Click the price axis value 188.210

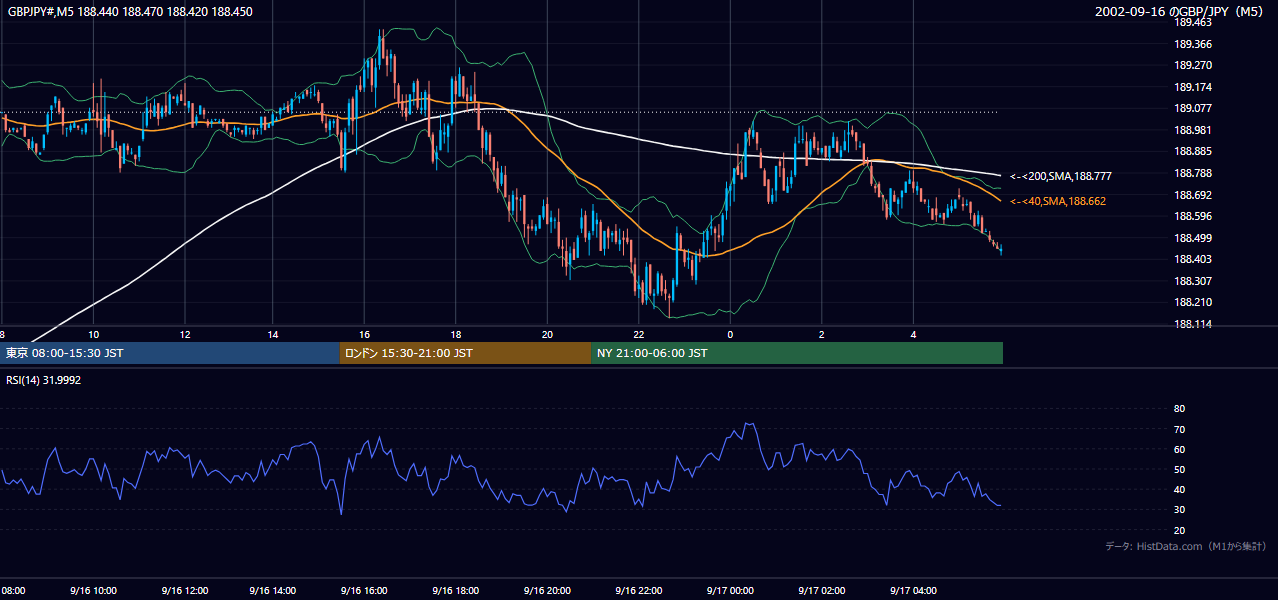click(x=1192, y=302)
